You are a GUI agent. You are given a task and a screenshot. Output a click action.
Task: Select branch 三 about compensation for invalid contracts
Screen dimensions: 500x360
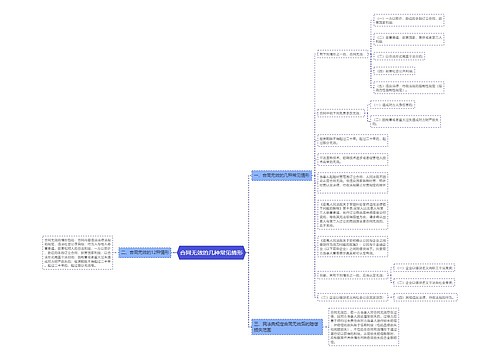coord(287,327)
